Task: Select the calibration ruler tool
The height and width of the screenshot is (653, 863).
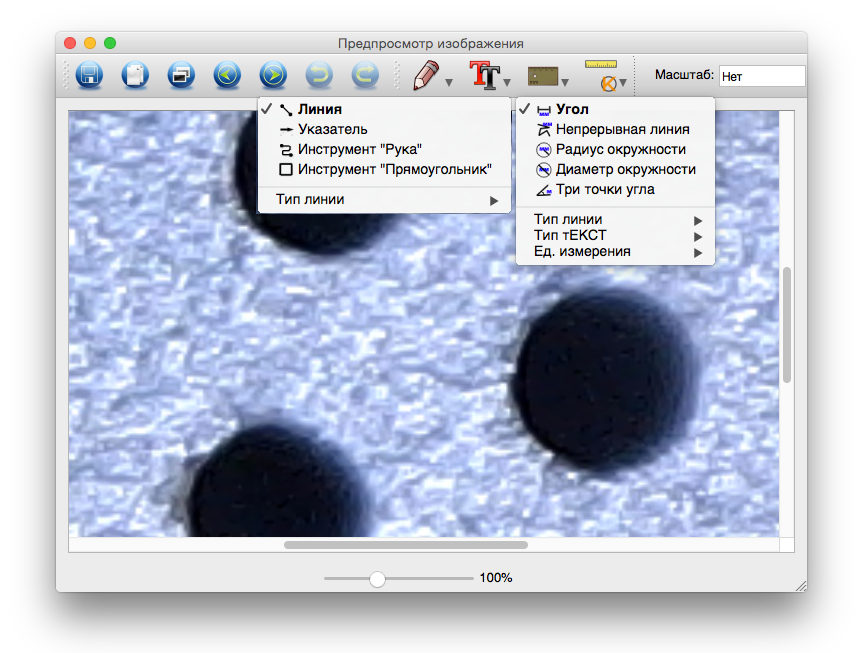Action: coord(602,75)
